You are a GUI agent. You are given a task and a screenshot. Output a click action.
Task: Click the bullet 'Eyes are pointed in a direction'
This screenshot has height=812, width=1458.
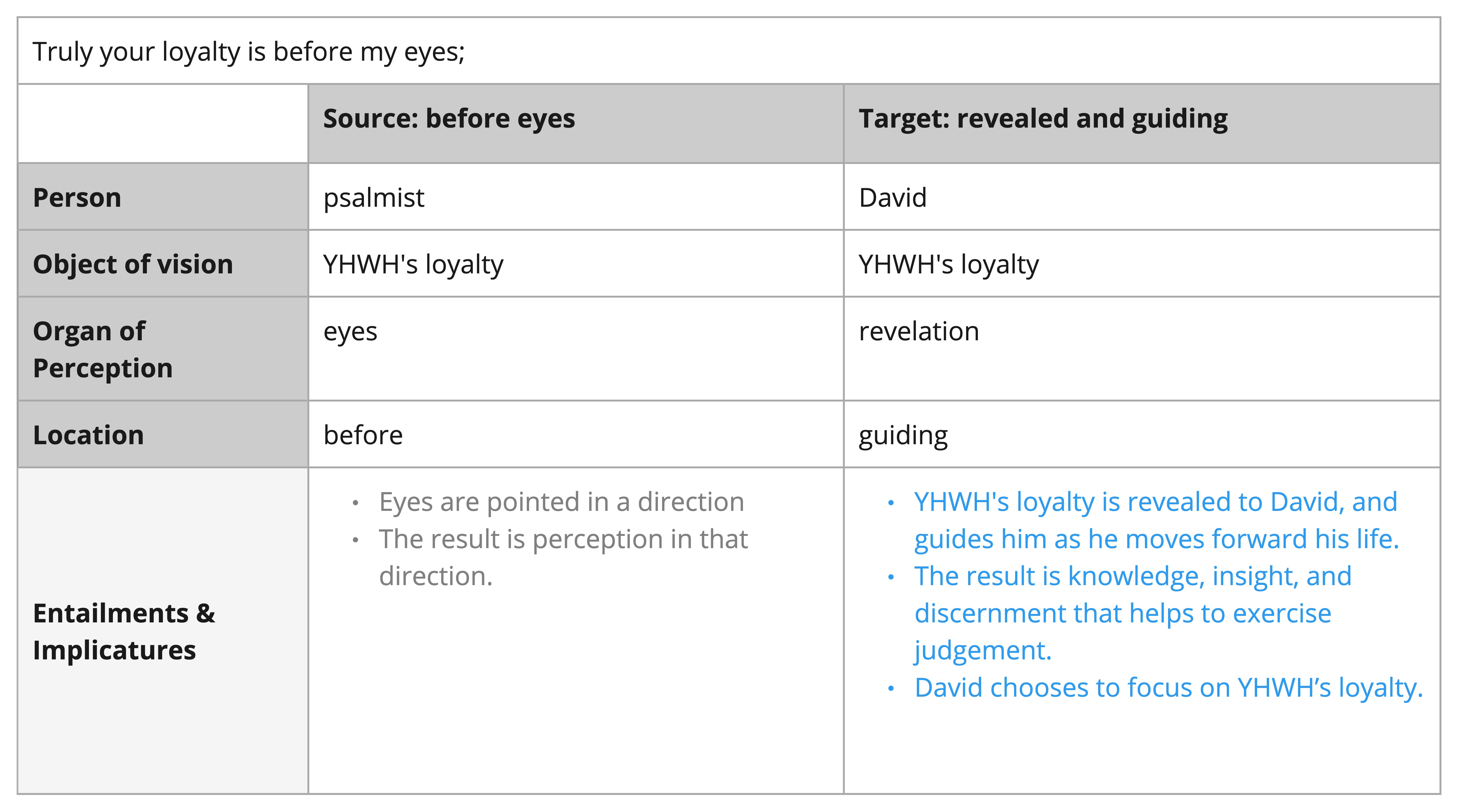(x=561, y=502)
